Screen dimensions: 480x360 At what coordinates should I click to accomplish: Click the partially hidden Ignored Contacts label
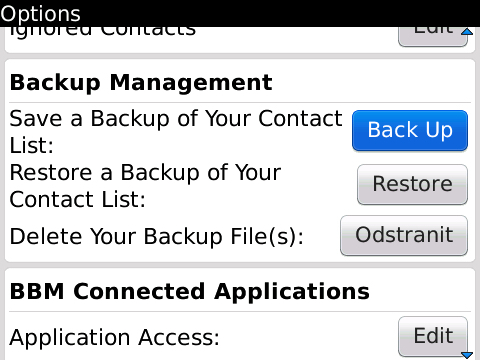(102, 31)
